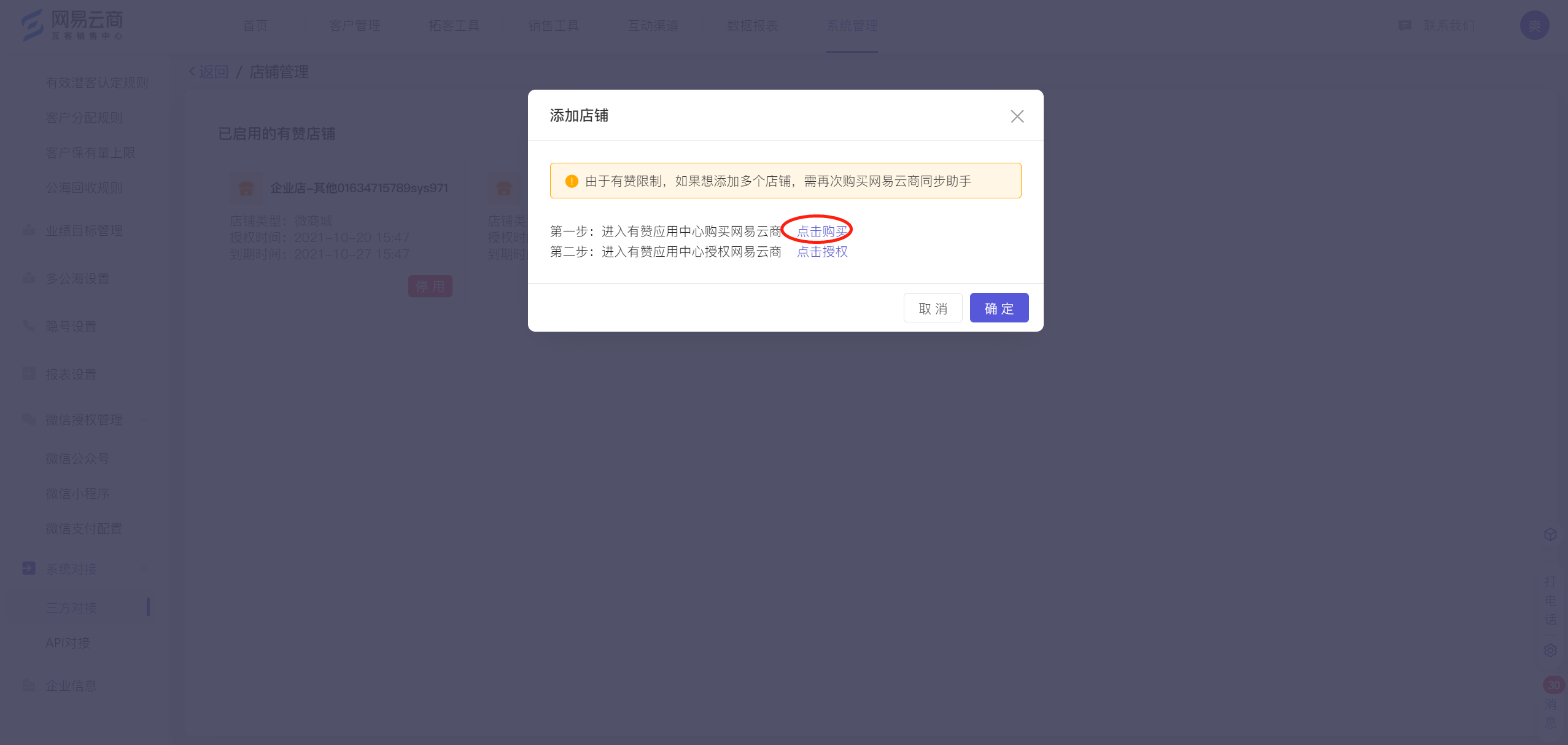The height and width of the screenshot is (745, 1568).
Task: Confirm with the 确定 button
Action: click(999, 308)
